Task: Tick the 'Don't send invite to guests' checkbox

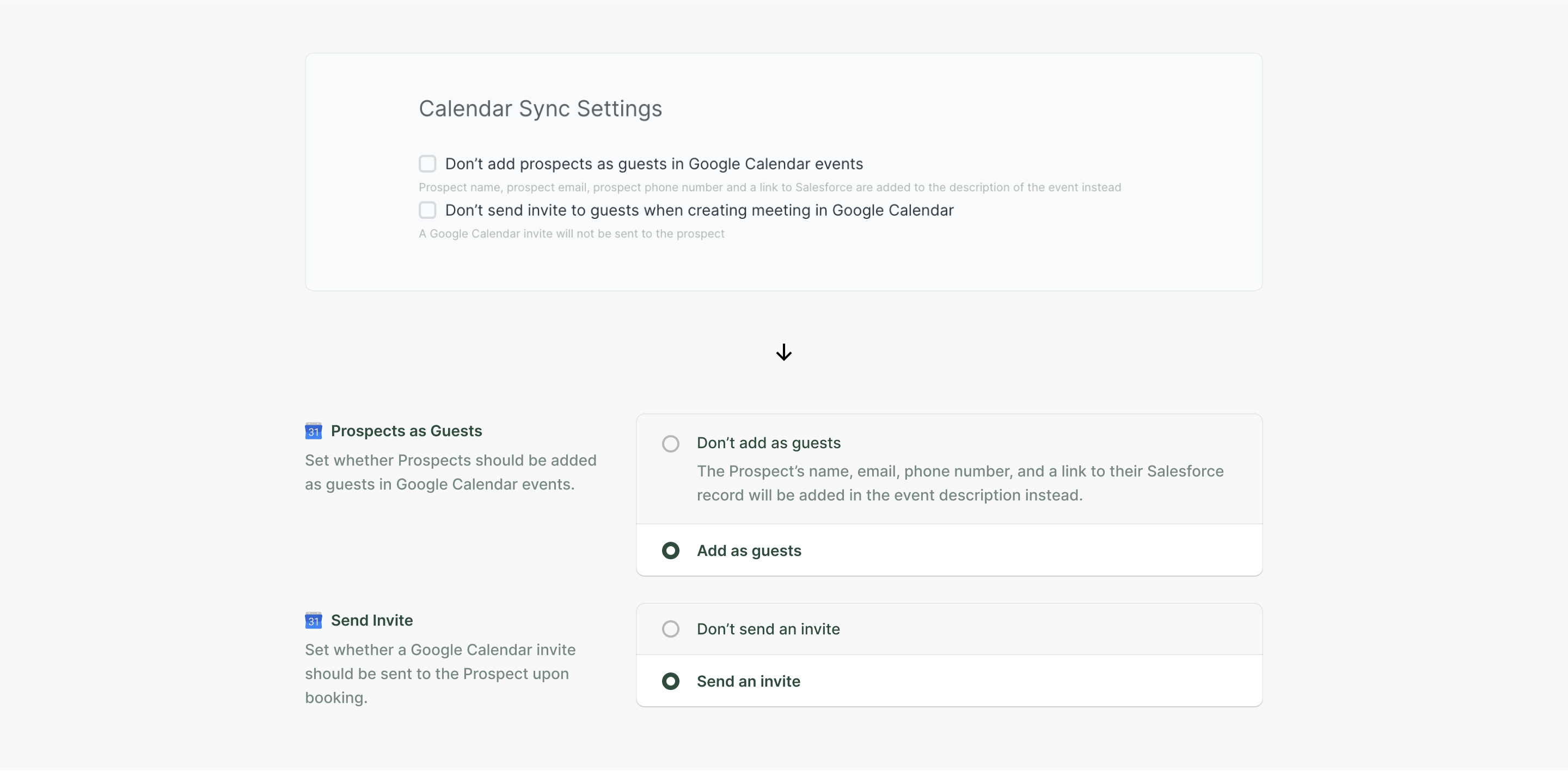Action: (x=427, y=210)
